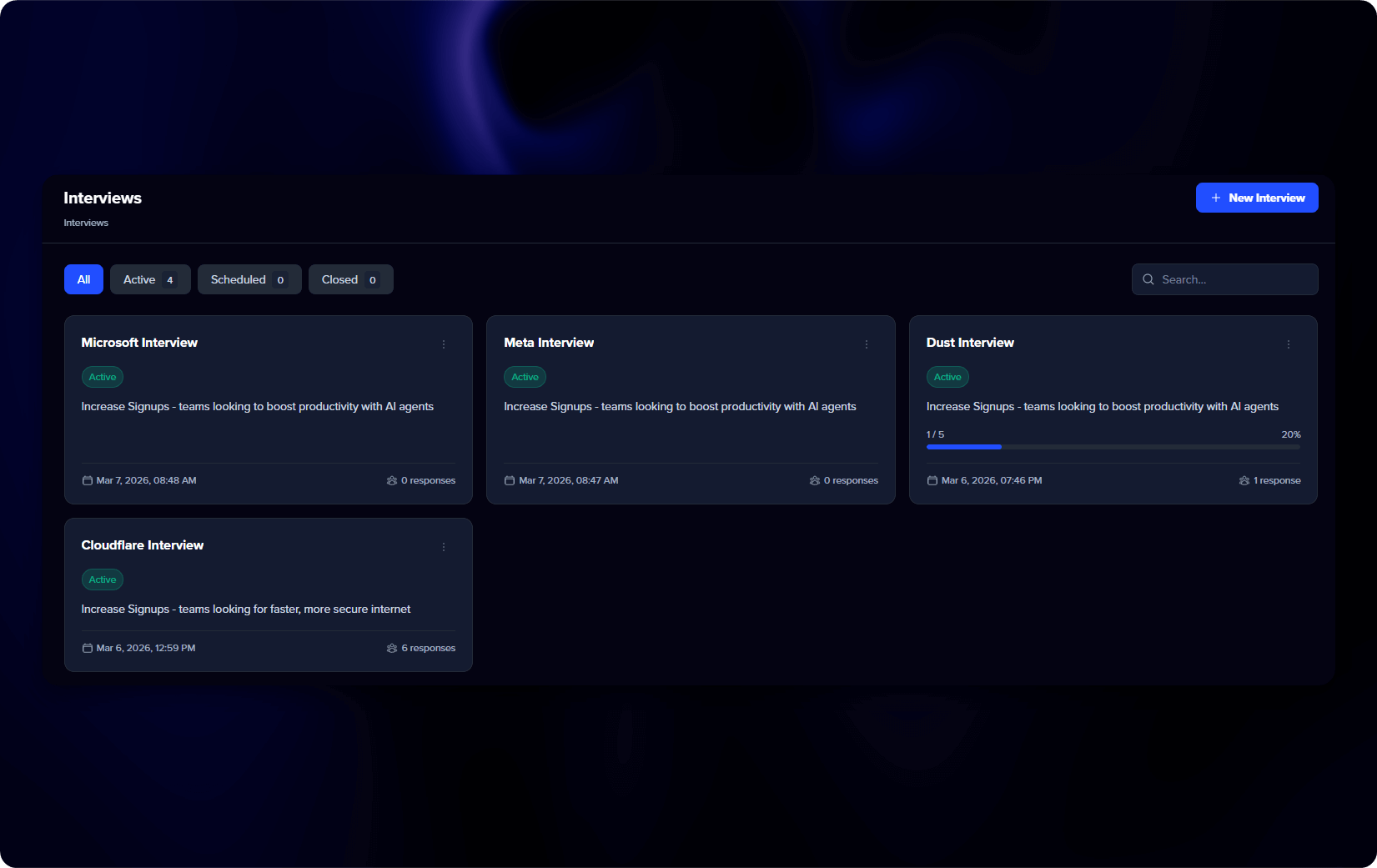Open the Microsoft Interview options menu
1377x868 pixels.
pos(444,344)
